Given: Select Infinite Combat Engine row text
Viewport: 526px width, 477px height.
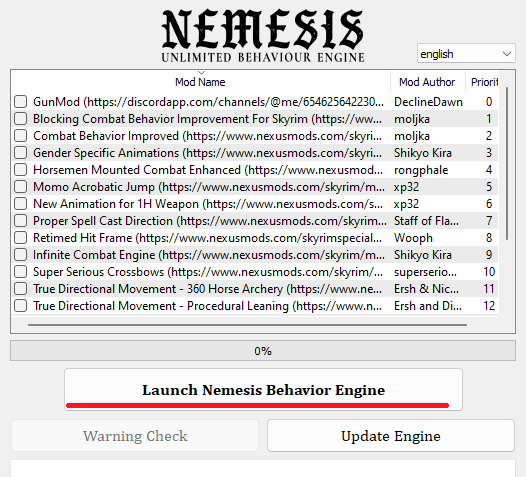Looking at the screenshot, I should [x=209, y=255].
